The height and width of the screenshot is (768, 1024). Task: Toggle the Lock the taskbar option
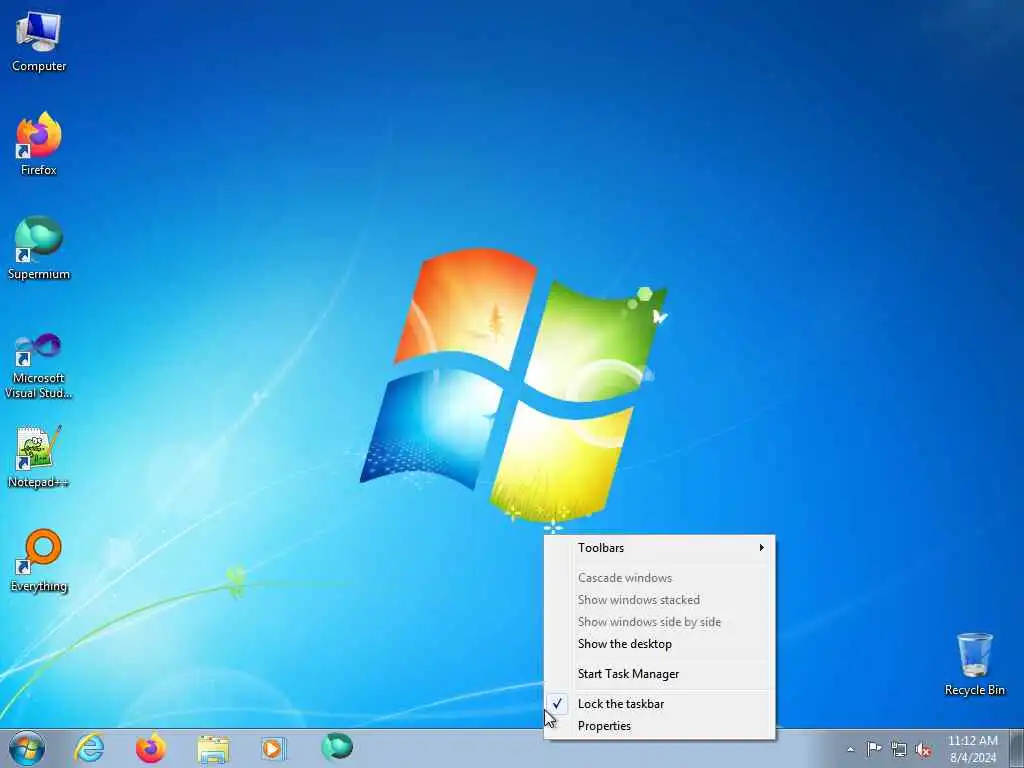660,704
